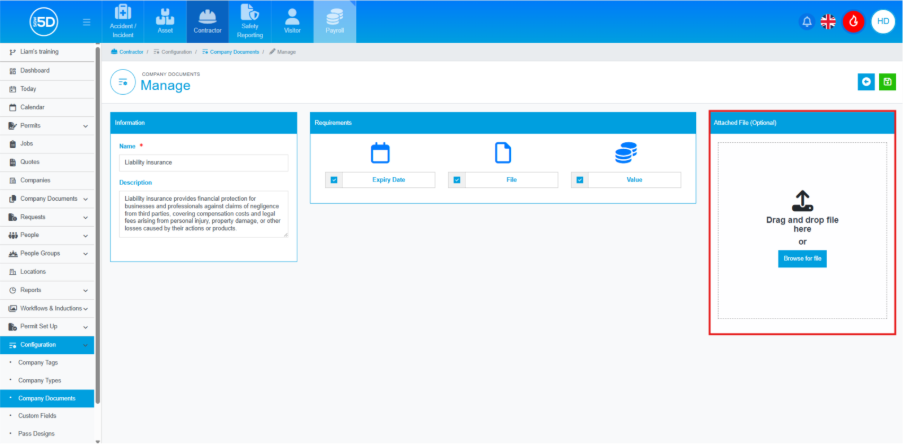
Task: Toggle the Value requirement checkbox
Action: click(x=580, y=180)
